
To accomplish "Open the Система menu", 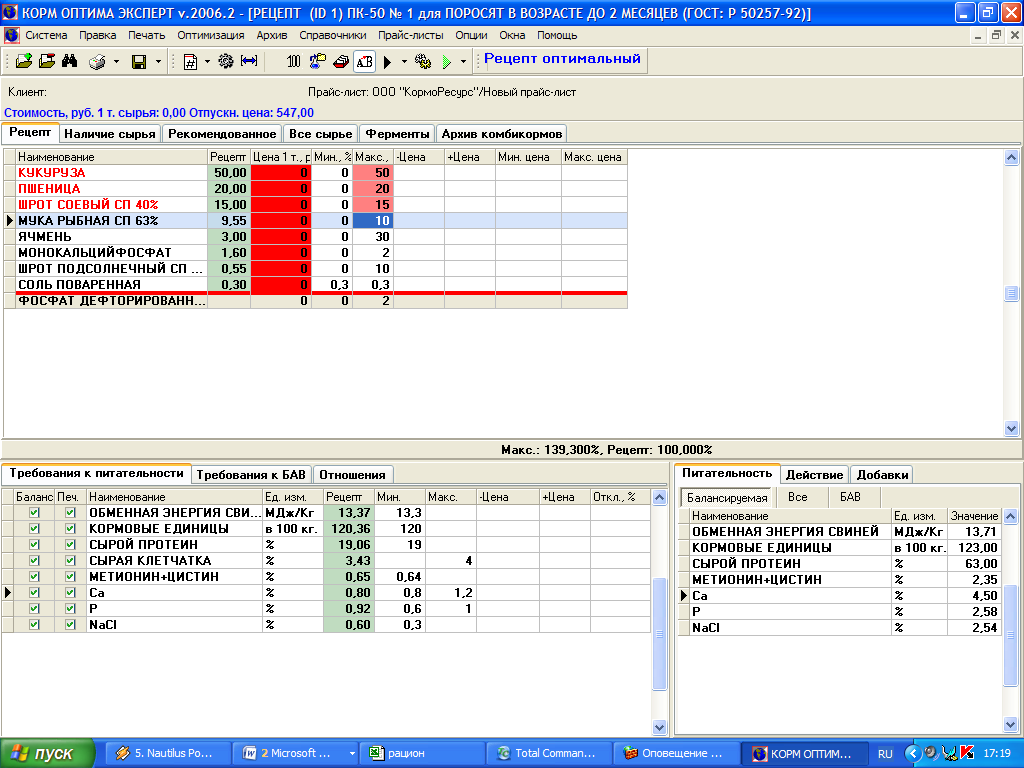I will tap(46, 35).
